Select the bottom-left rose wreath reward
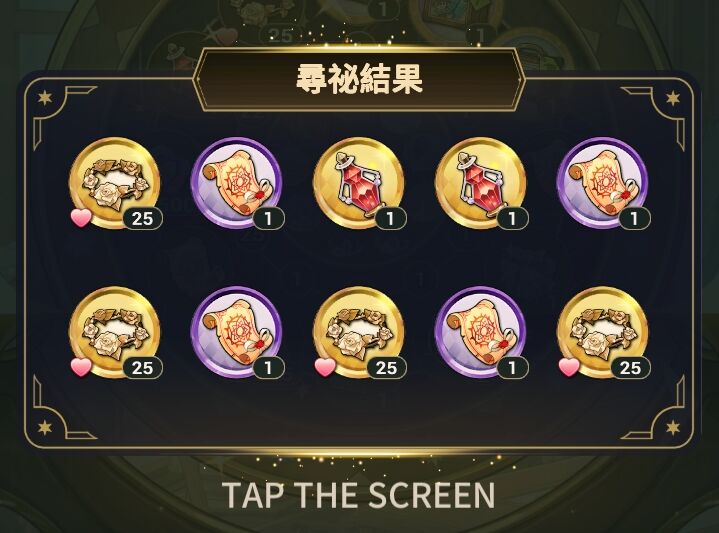Screen dimensions: 719x533 115,332
